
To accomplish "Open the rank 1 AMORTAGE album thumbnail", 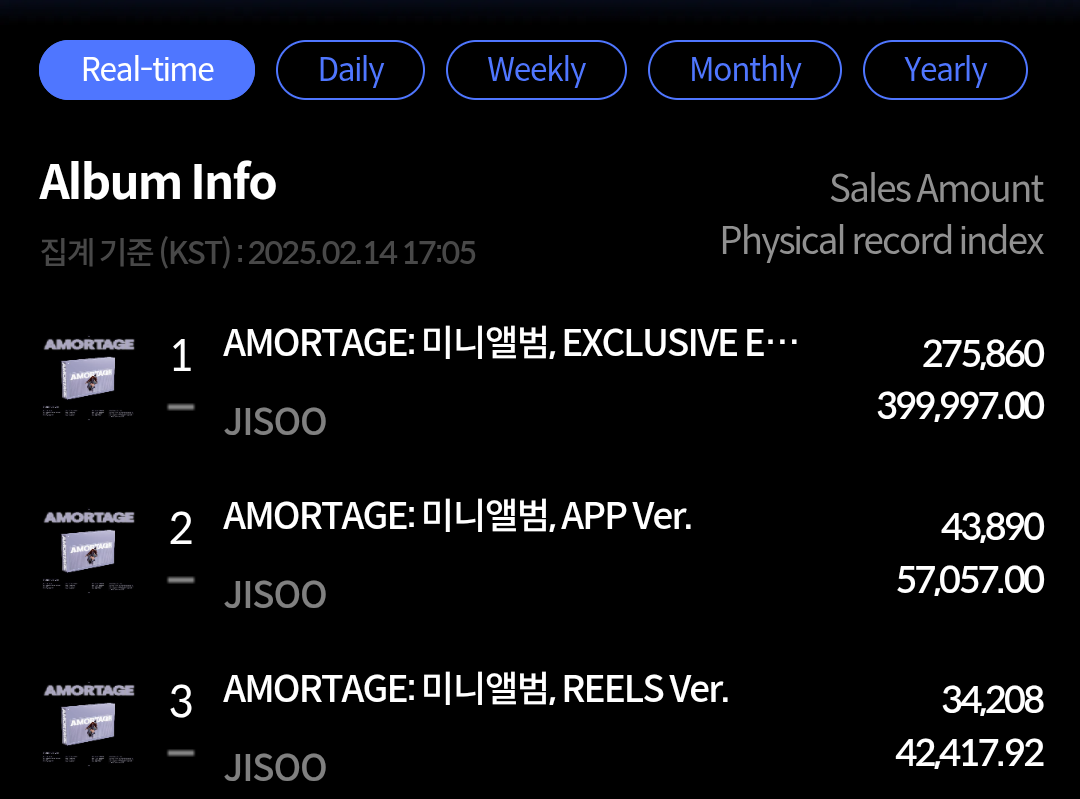I will pos(89,377).
